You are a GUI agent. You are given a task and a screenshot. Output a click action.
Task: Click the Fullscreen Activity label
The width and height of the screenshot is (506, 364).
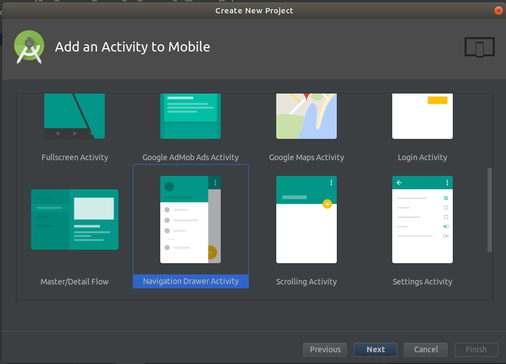click(x=75, y=157)
